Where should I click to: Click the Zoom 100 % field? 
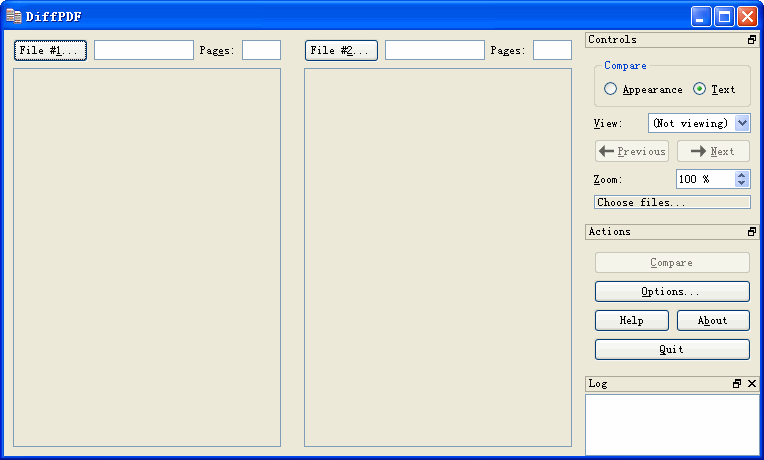(x=706, y=179)
